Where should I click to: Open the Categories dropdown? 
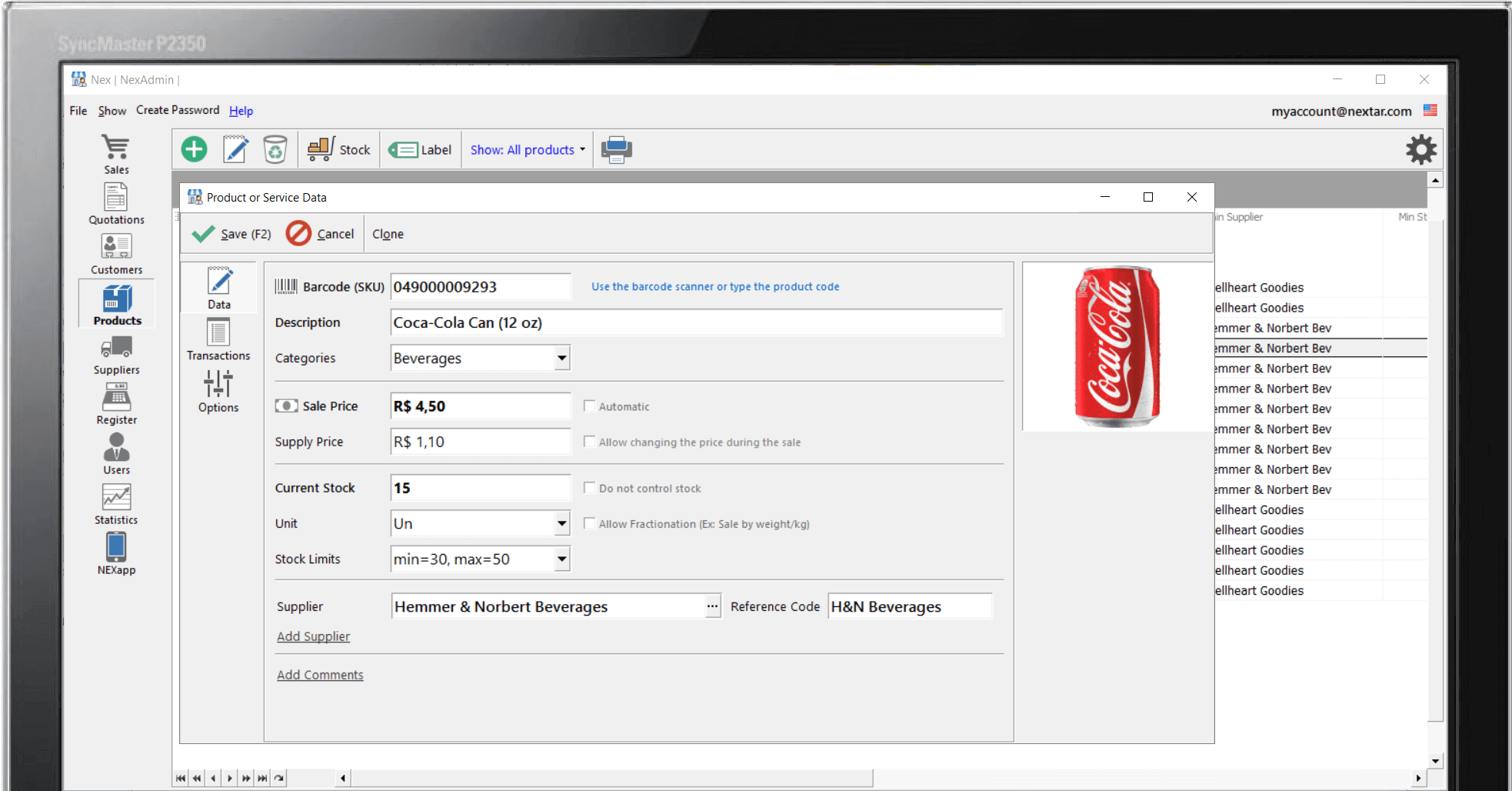click(x=562, y=358)
